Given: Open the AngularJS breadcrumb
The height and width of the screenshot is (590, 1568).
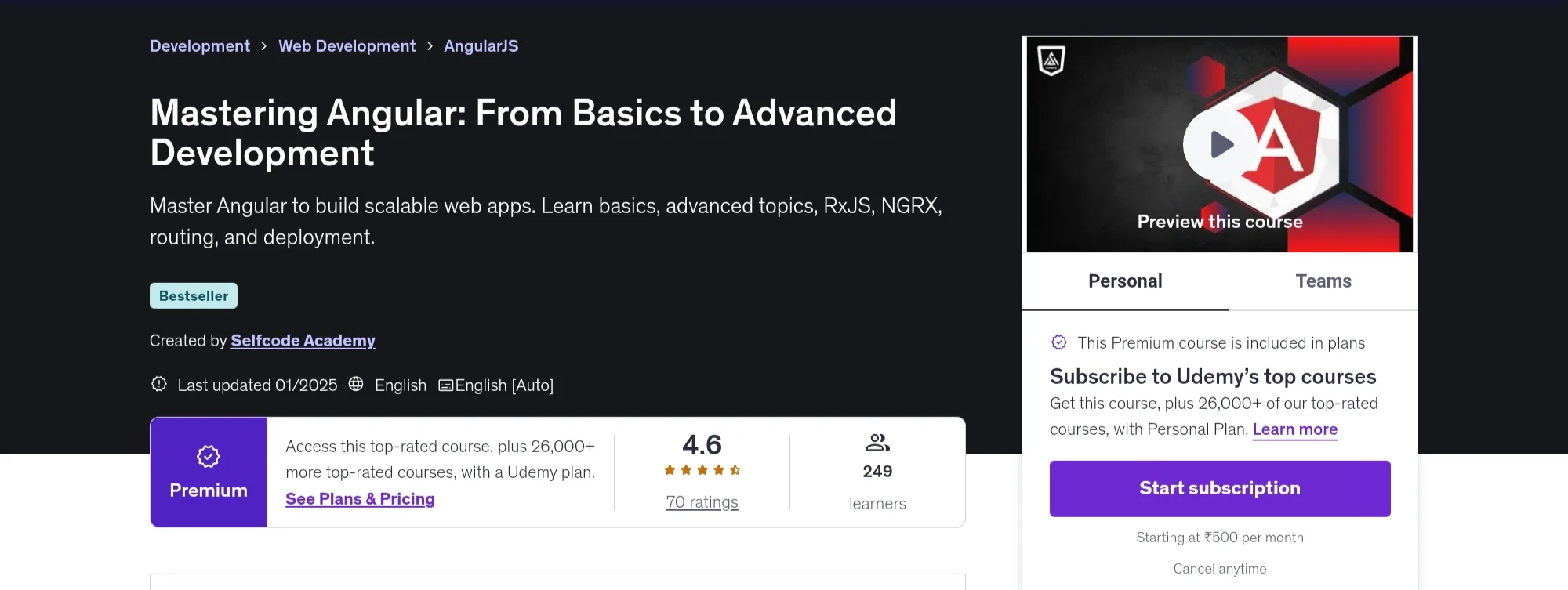Looking at the screenshot, I should (481, 46).
